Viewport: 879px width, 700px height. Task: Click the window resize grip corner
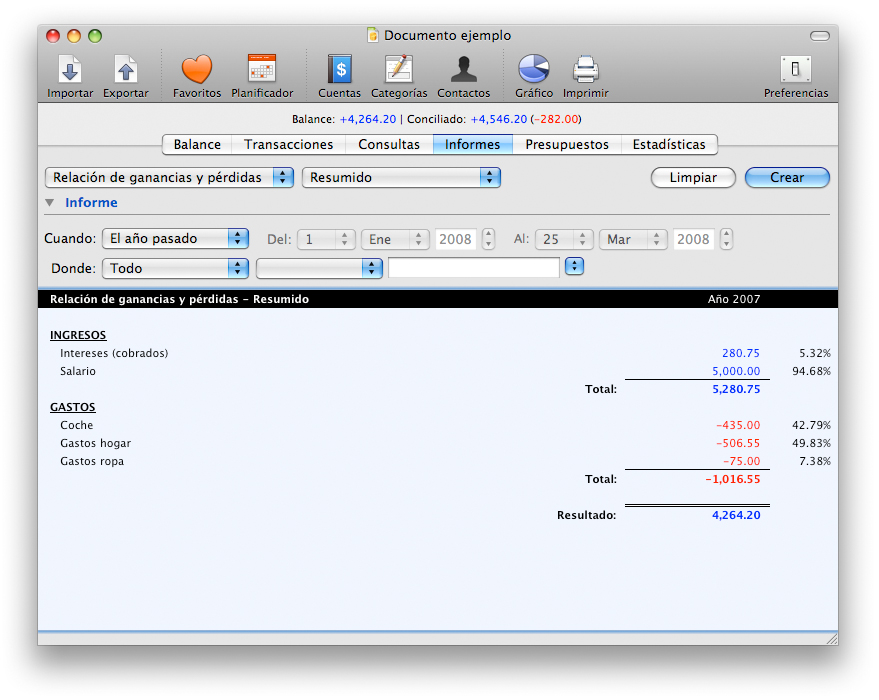(x=832, y=639)
